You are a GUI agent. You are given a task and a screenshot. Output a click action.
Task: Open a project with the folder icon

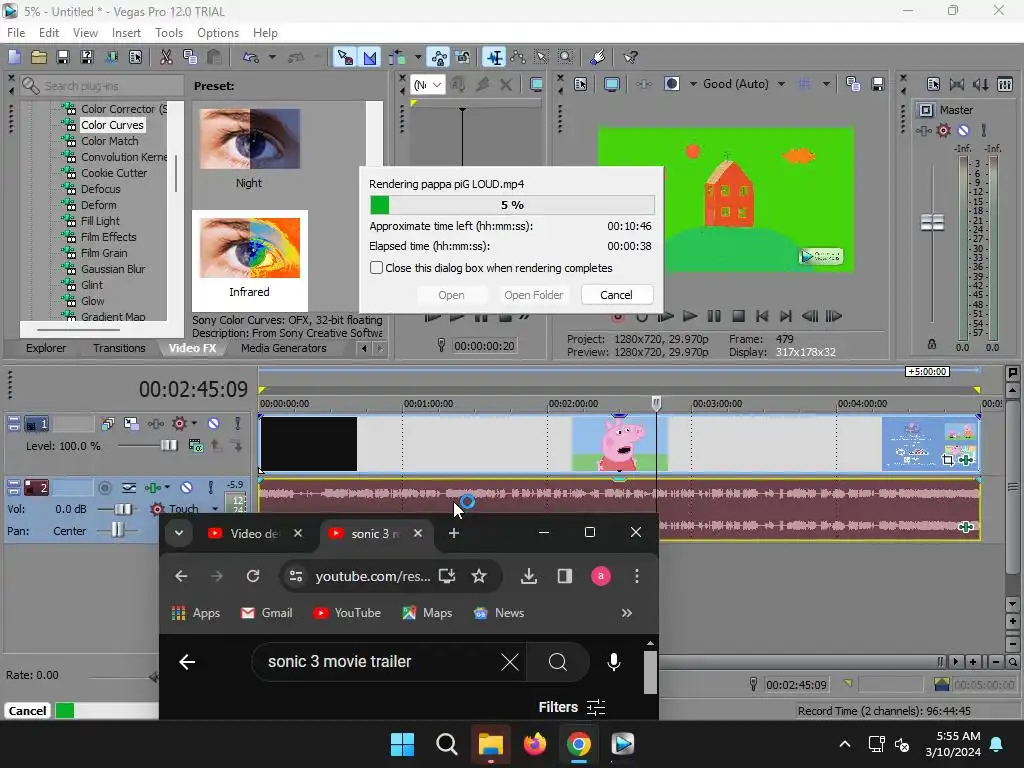[39, 57]
